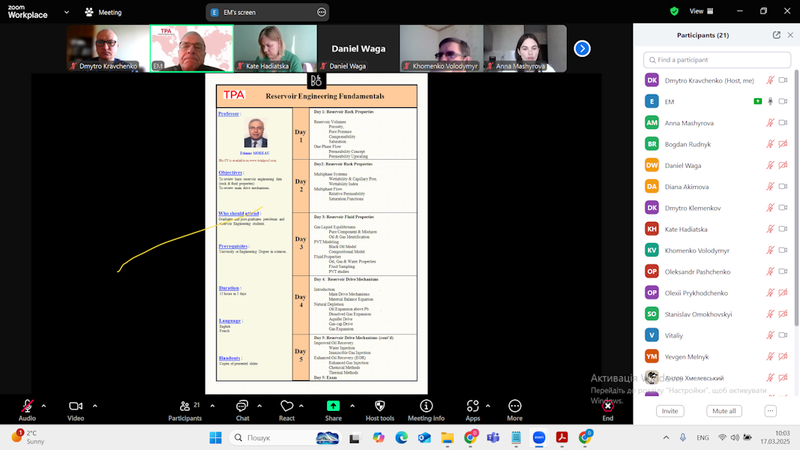Viewport: 800px width, 450px height.
Task: Click the End meeting button
Action: pyautogui.click(x=608, y=410)
